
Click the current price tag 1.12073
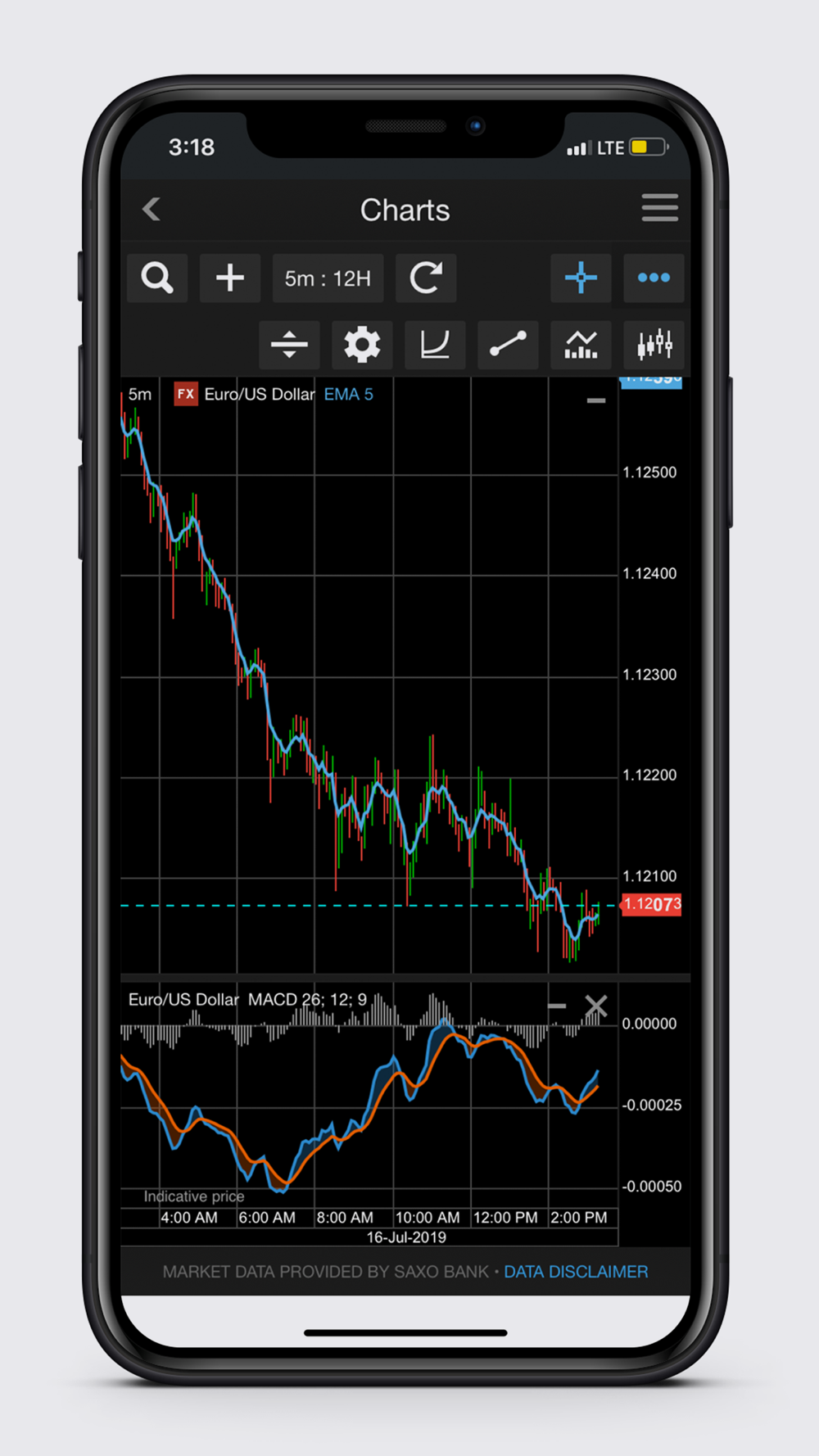pyautogui.click(x=651, y=904)
